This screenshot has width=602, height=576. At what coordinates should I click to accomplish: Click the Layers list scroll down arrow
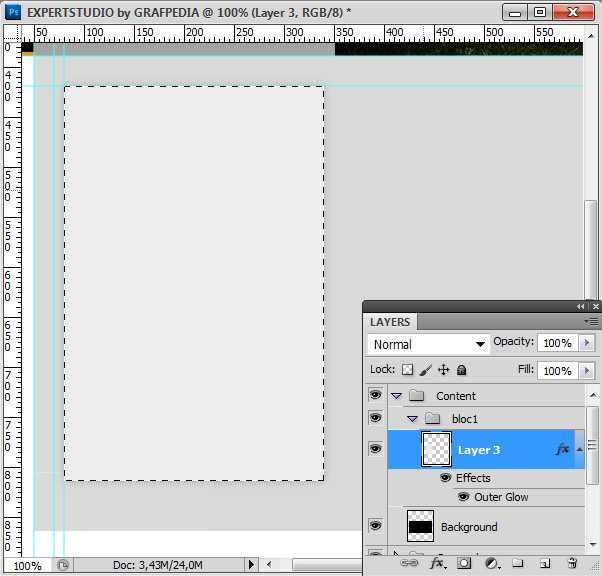pyautogui.click(x=593, y=544)
